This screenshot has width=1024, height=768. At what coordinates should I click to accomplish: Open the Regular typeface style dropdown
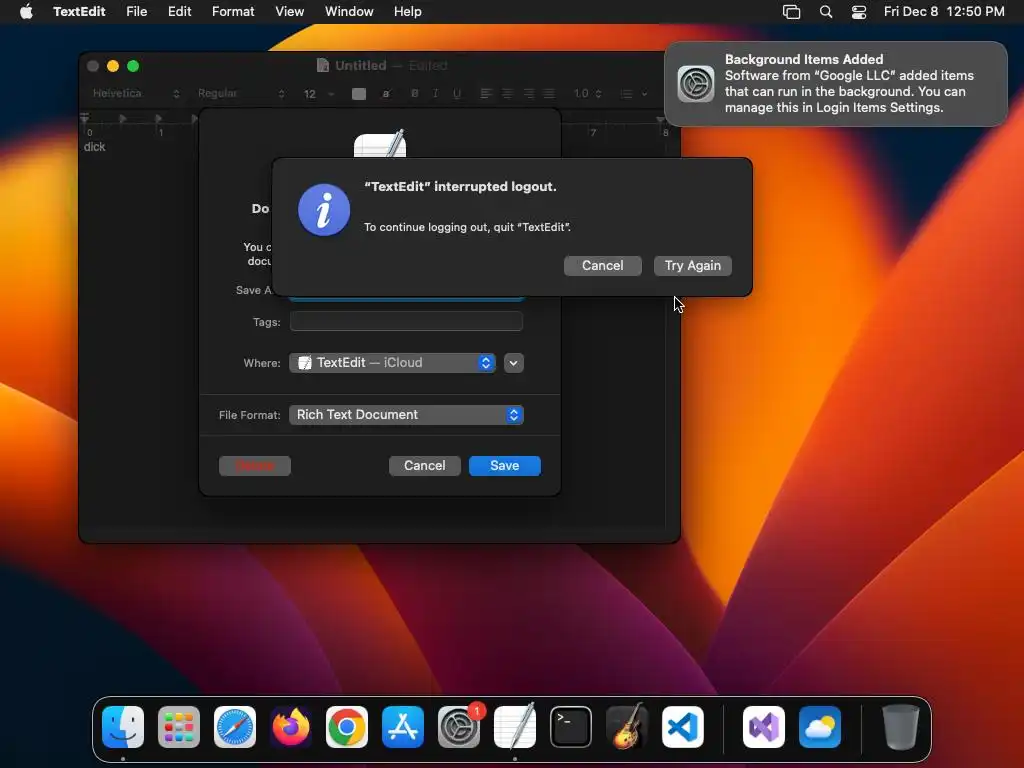tap(241, 93)
